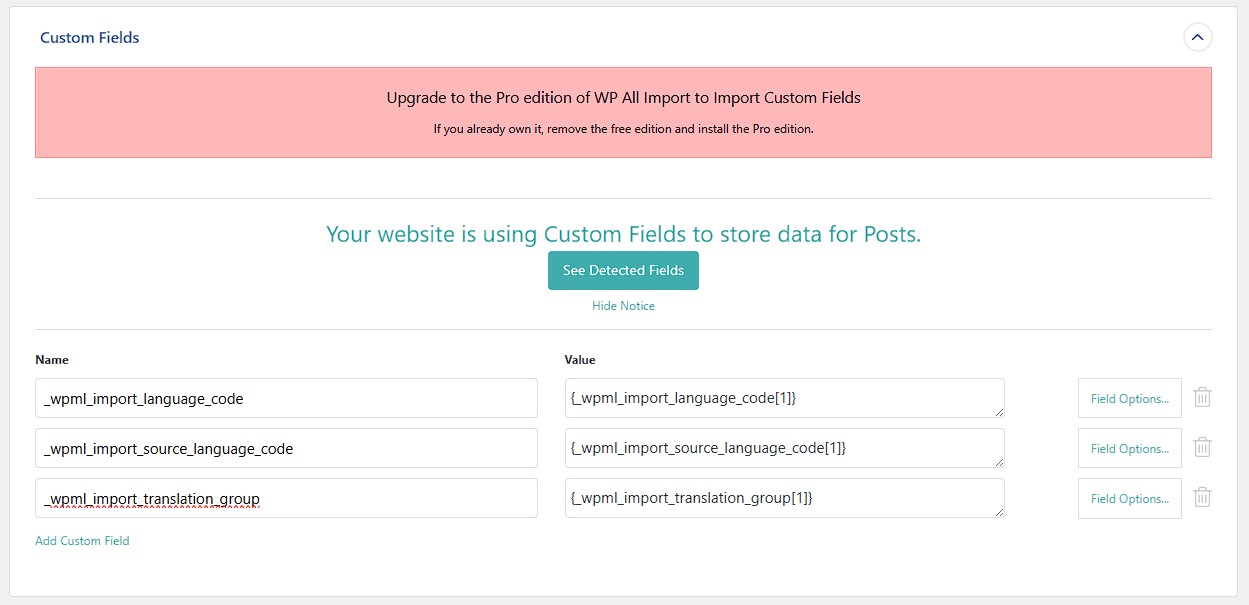Delete the _wpml_import_translation_group field row
Image resolution: width=1249 pixels, height=605 pixels.
point(1203,497)
